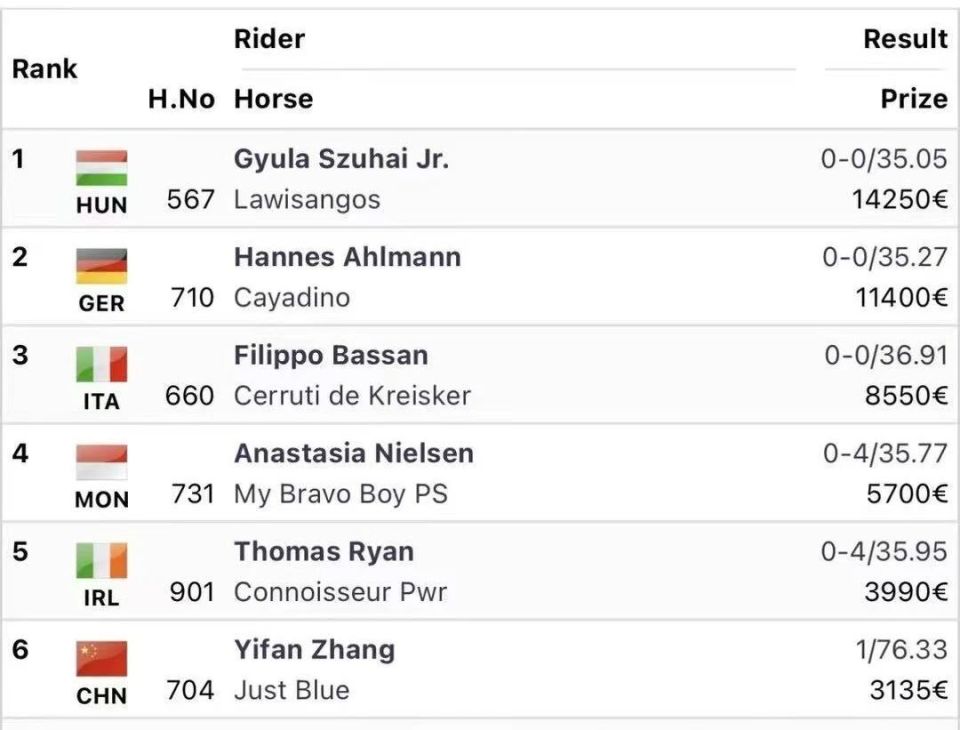Open rider Yifan Zhang
This screenshot has height=730, width=960.
click(x=314, y=650)
